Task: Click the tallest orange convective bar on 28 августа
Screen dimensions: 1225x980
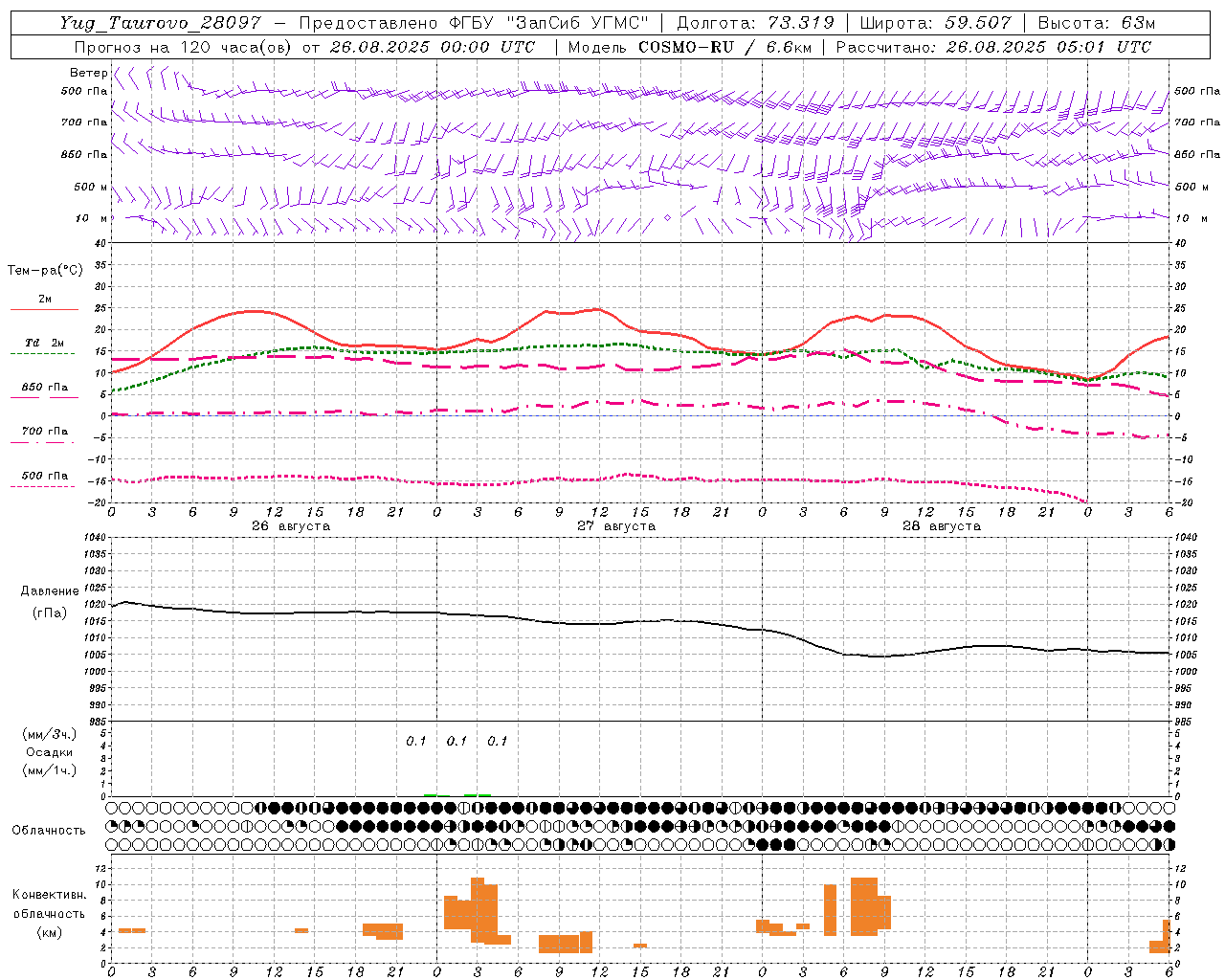Action: [x=863, y=906]
